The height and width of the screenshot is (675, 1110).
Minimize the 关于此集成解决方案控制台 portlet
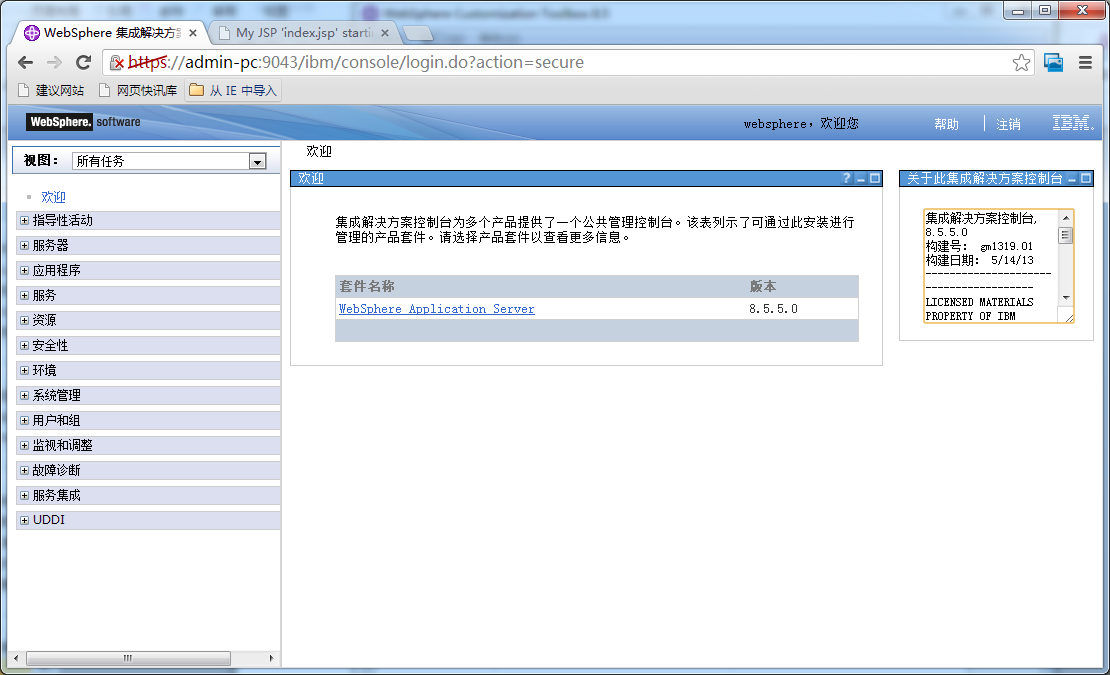[1072, 179]
